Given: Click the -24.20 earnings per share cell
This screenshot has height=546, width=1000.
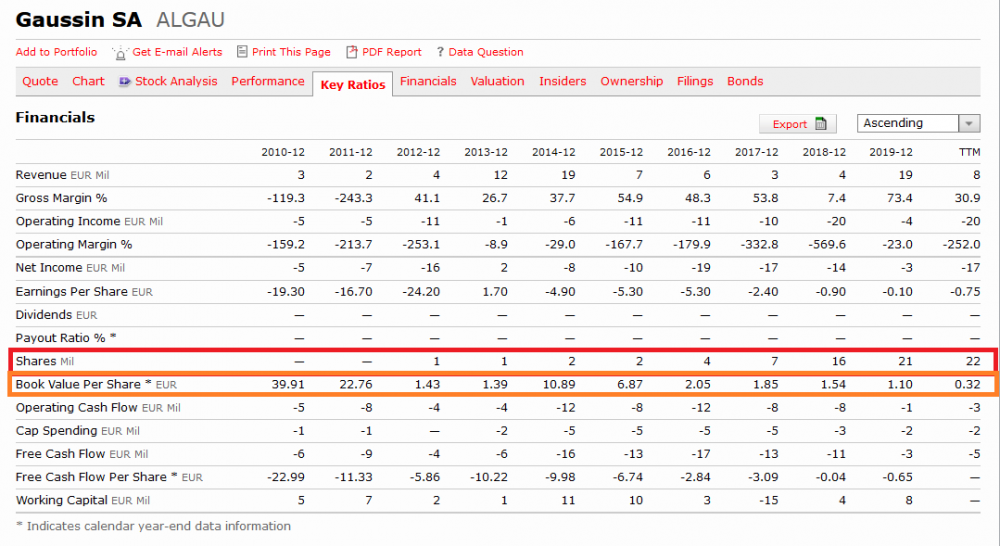Looking at the screenshot, I should tap(421, 291).
